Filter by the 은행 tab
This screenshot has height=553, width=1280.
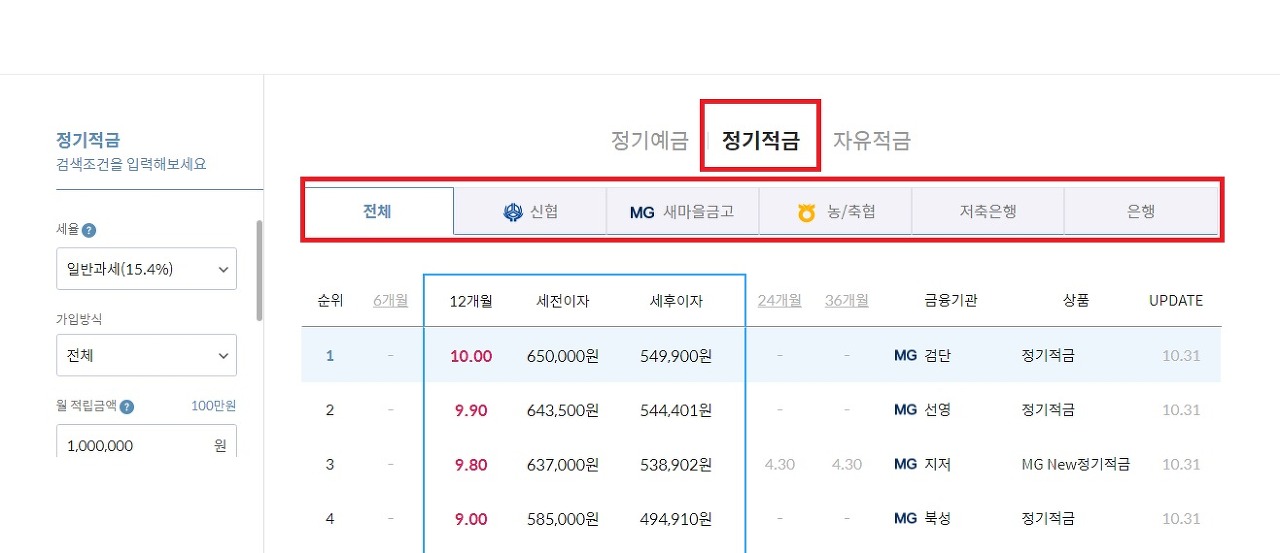(1141, 211)
